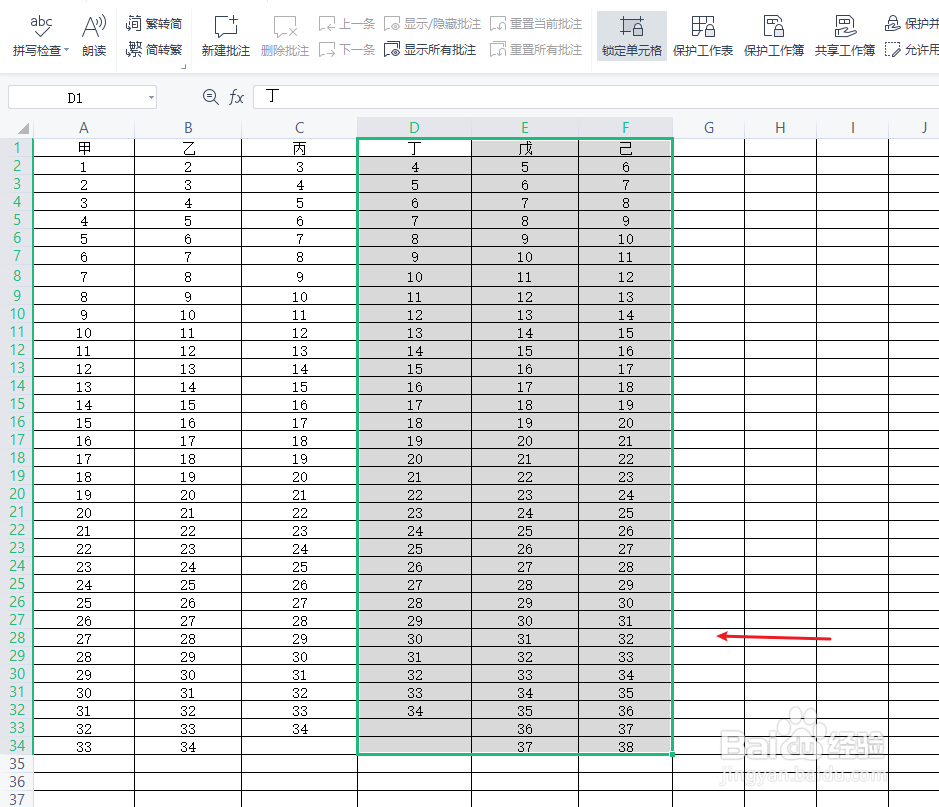
Task: Click 重置所有批注
Action: tap(536, 49)
